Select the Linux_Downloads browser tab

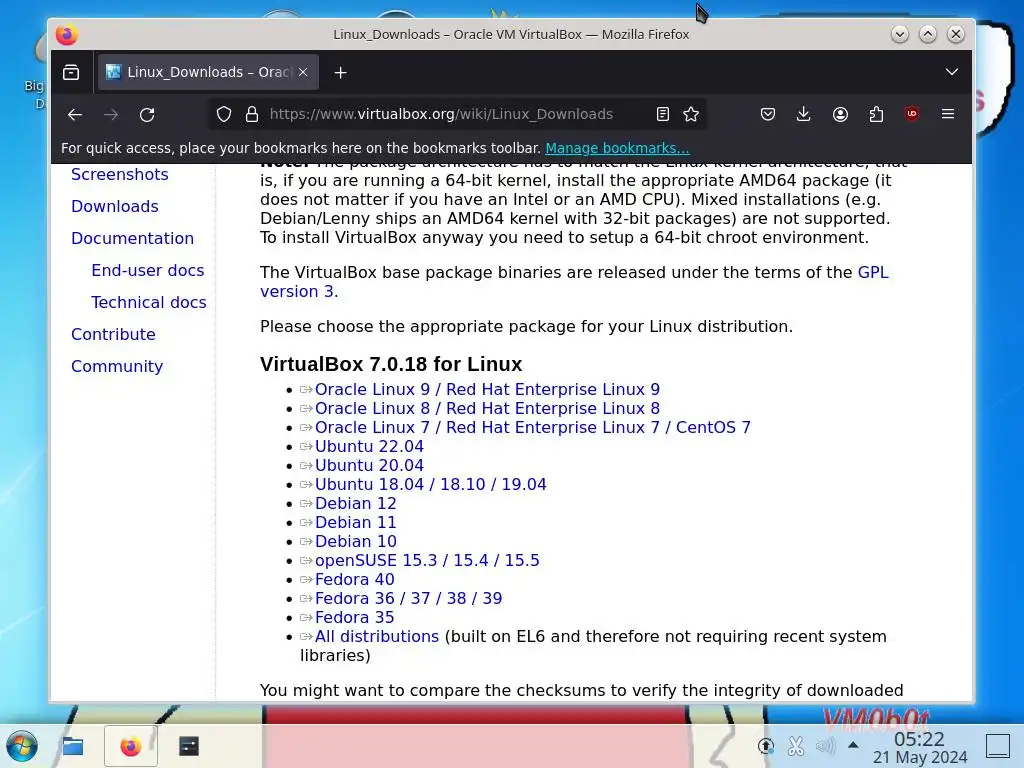click(x=208, y=72)
